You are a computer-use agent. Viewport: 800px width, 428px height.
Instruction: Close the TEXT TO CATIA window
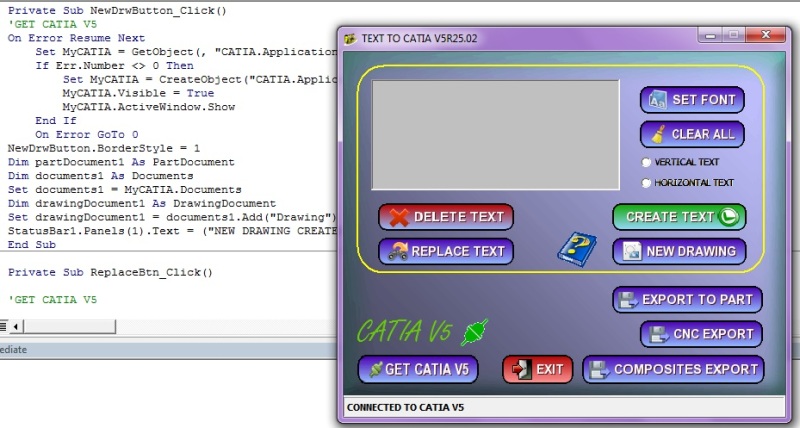click(x=765, y=35)
